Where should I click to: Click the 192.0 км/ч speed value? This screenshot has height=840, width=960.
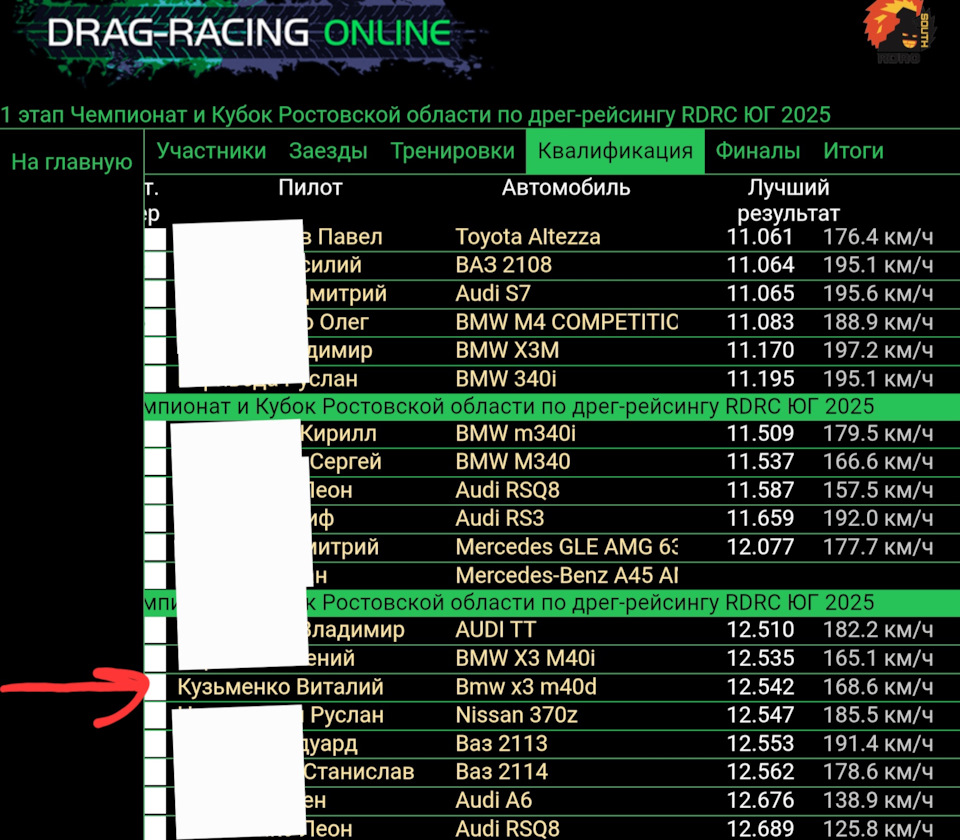(x=879, y=519)
